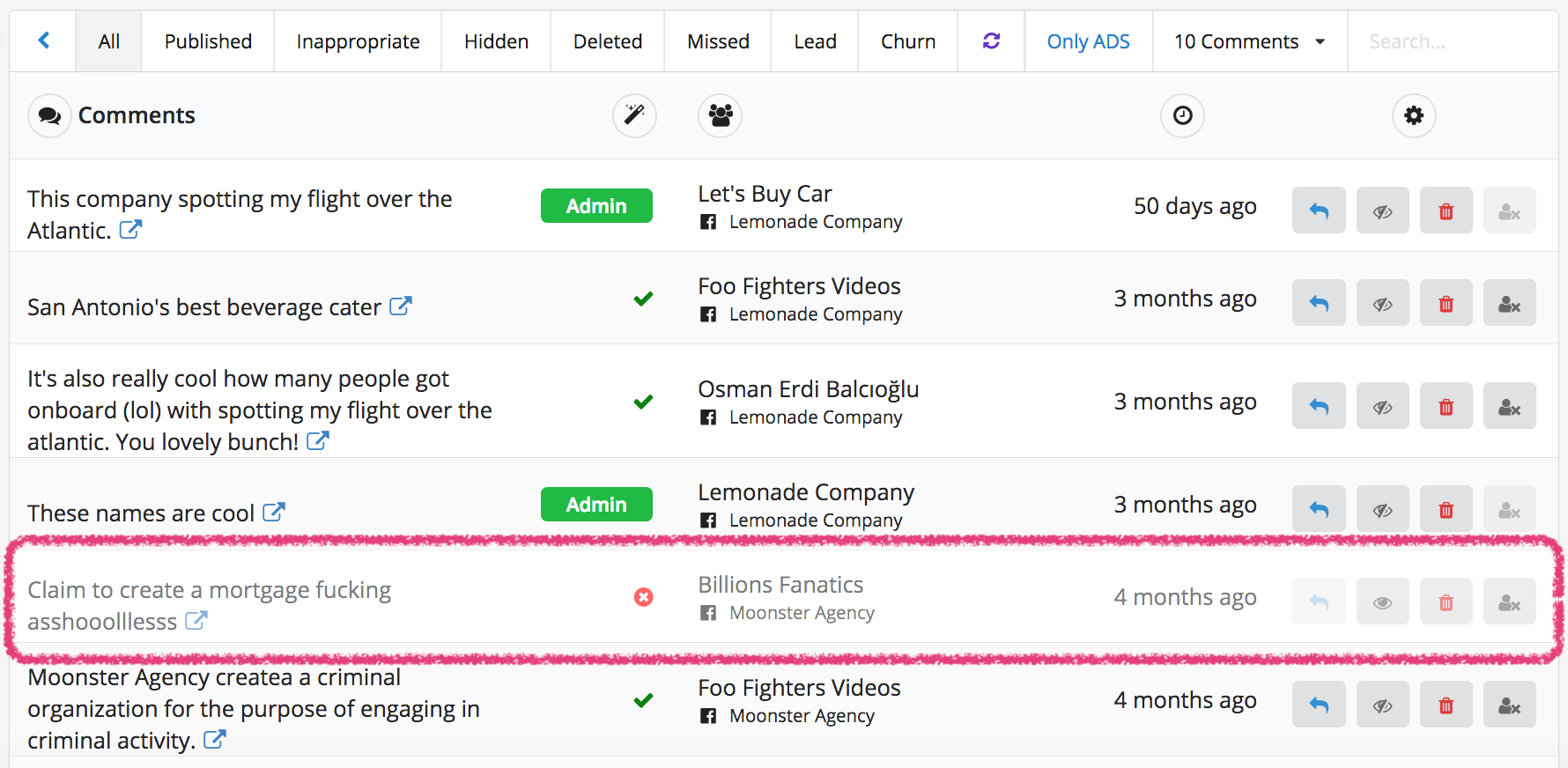1568x768 pixels.
Task: Open the All comments tab
Action: 109,41
